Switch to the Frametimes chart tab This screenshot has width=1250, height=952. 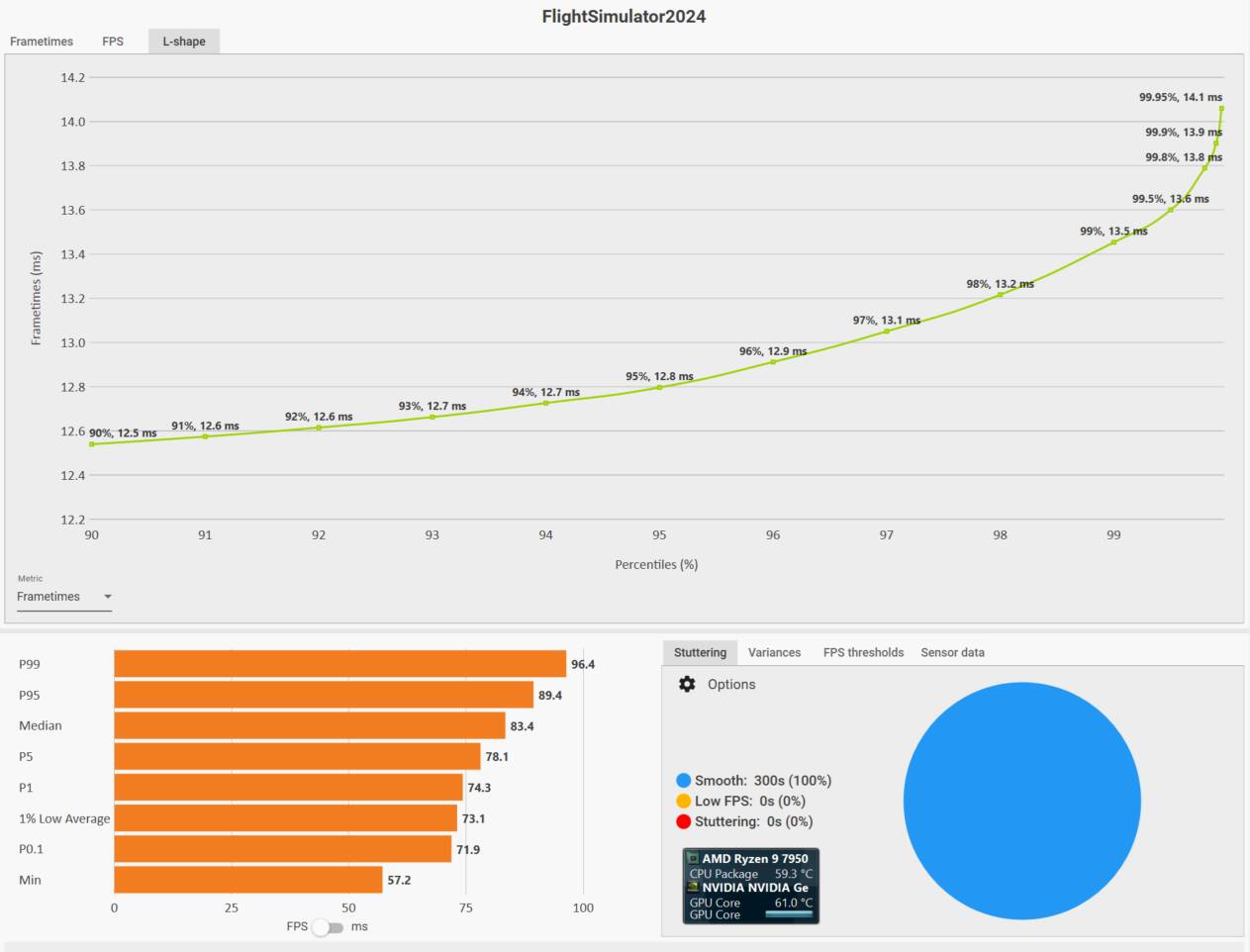click(x=42, y=42)
